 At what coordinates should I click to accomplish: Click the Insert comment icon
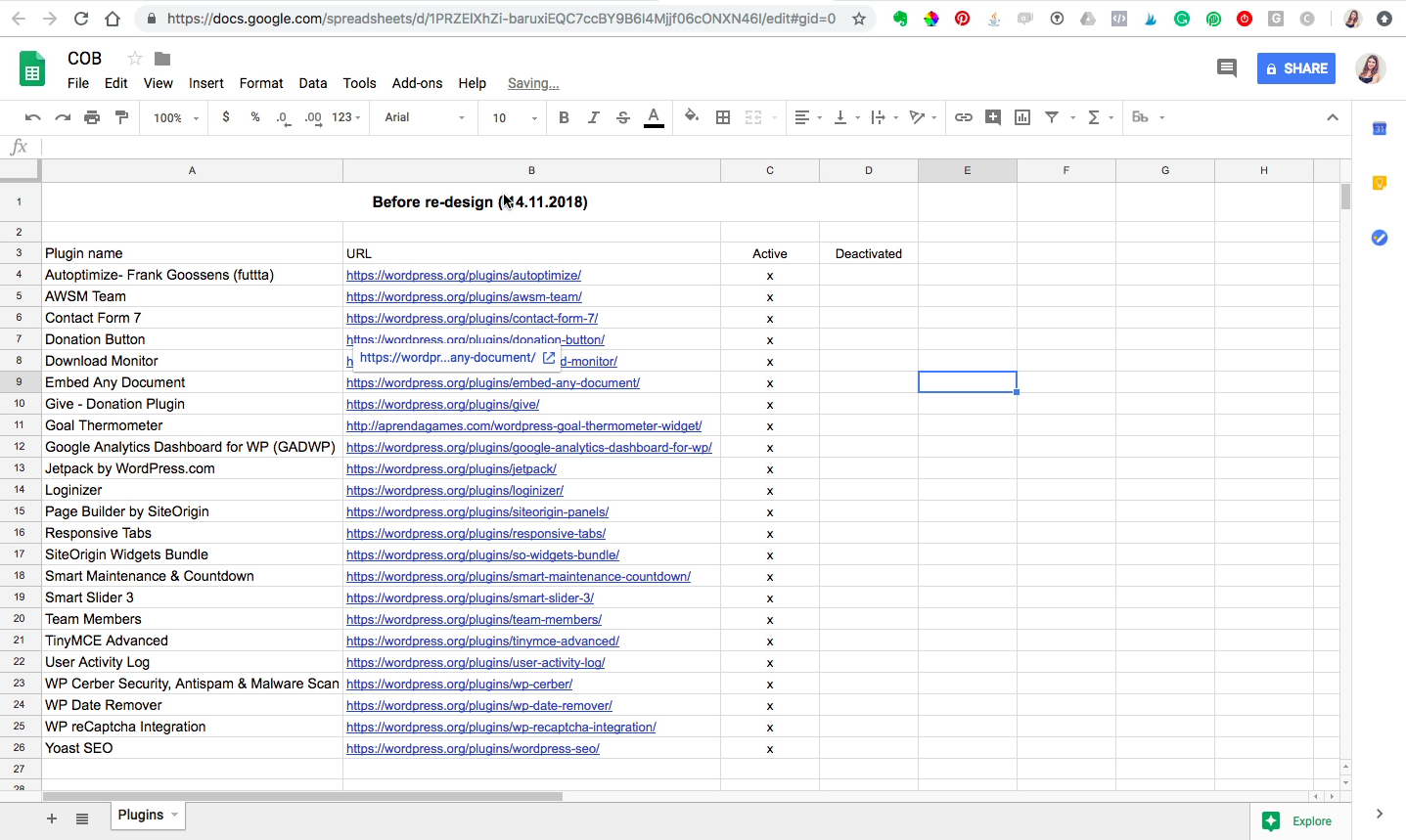coord(993,117)
